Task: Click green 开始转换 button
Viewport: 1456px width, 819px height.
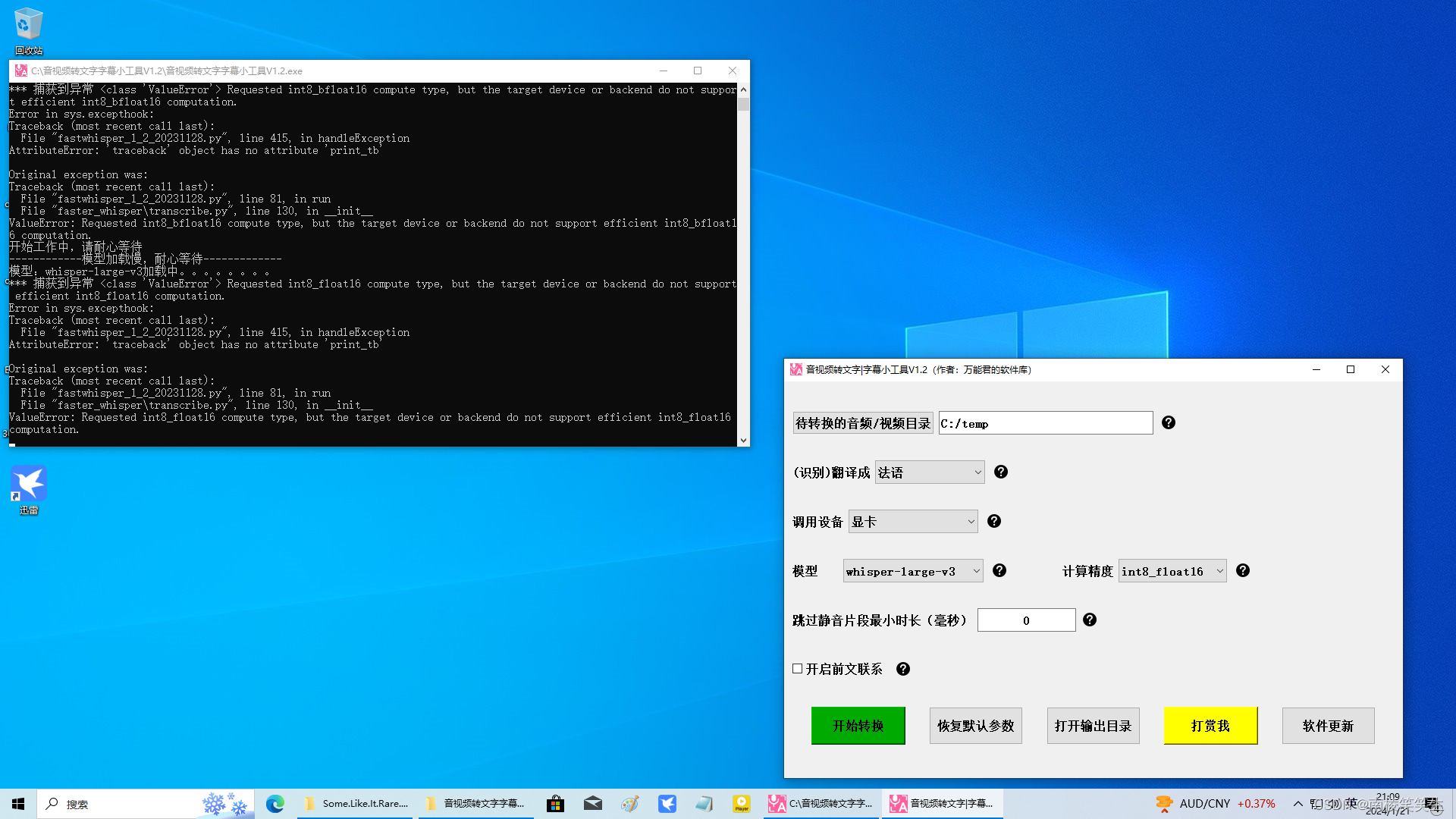Action: (858, 726)
